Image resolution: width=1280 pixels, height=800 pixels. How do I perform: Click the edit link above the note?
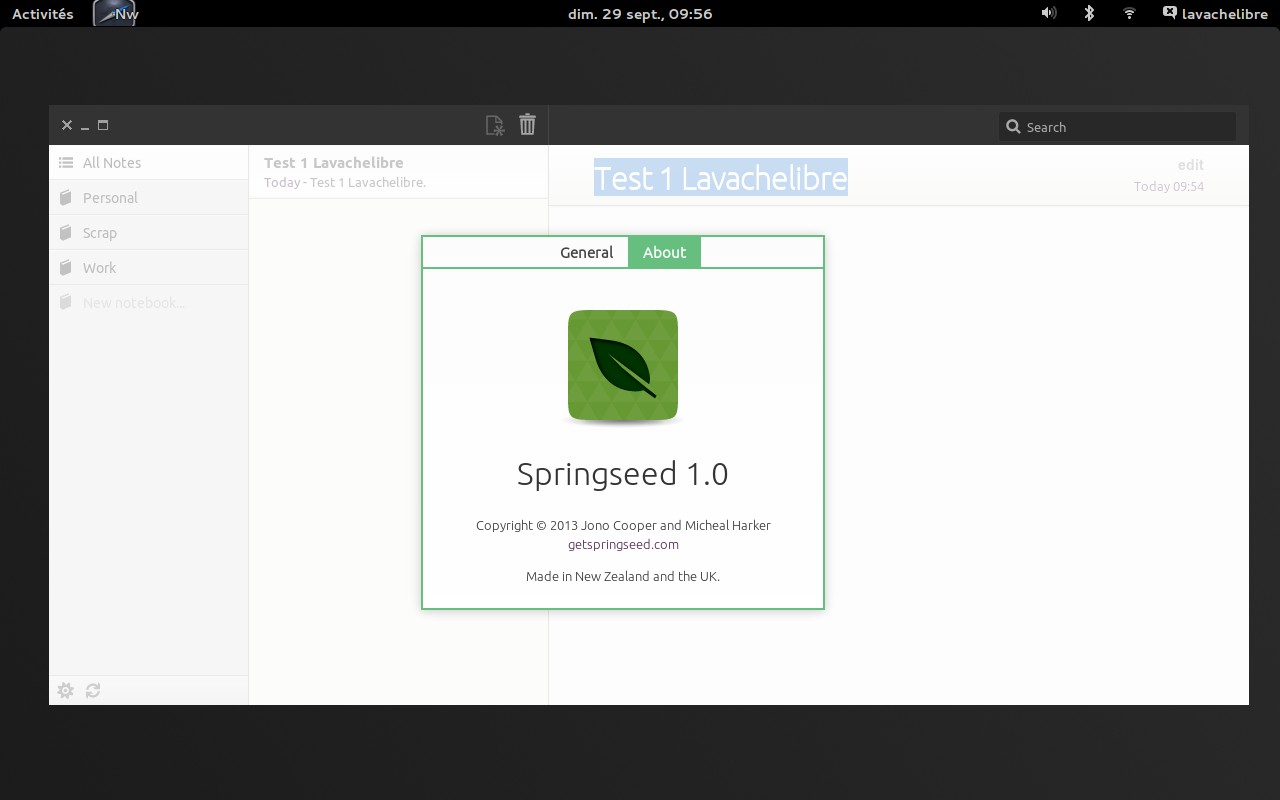[1190, 164]
